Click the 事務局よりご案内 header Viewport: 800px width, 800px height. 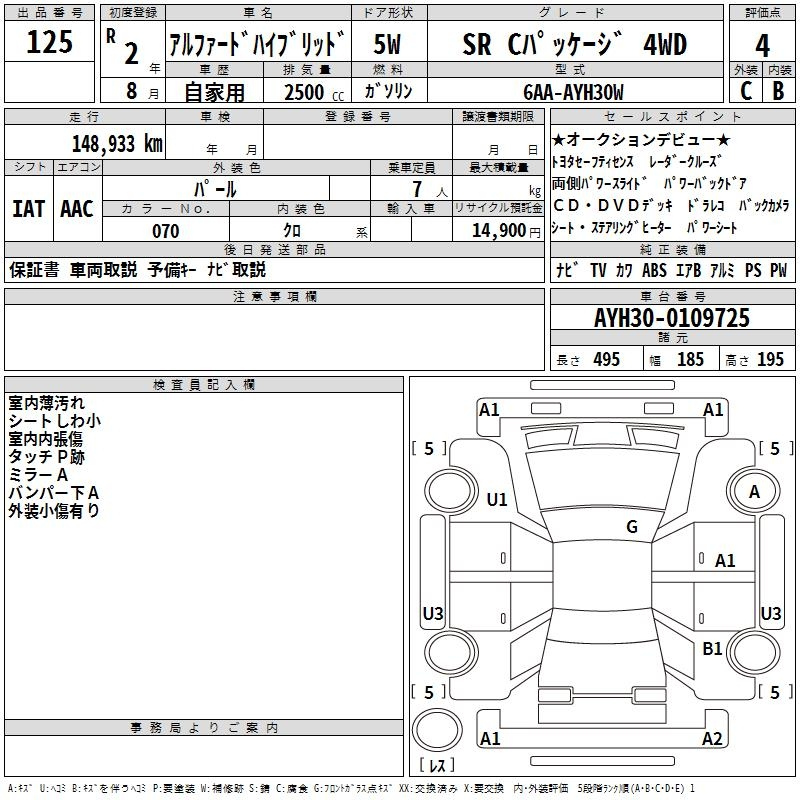pyautogui.click(x=204, y=728)
